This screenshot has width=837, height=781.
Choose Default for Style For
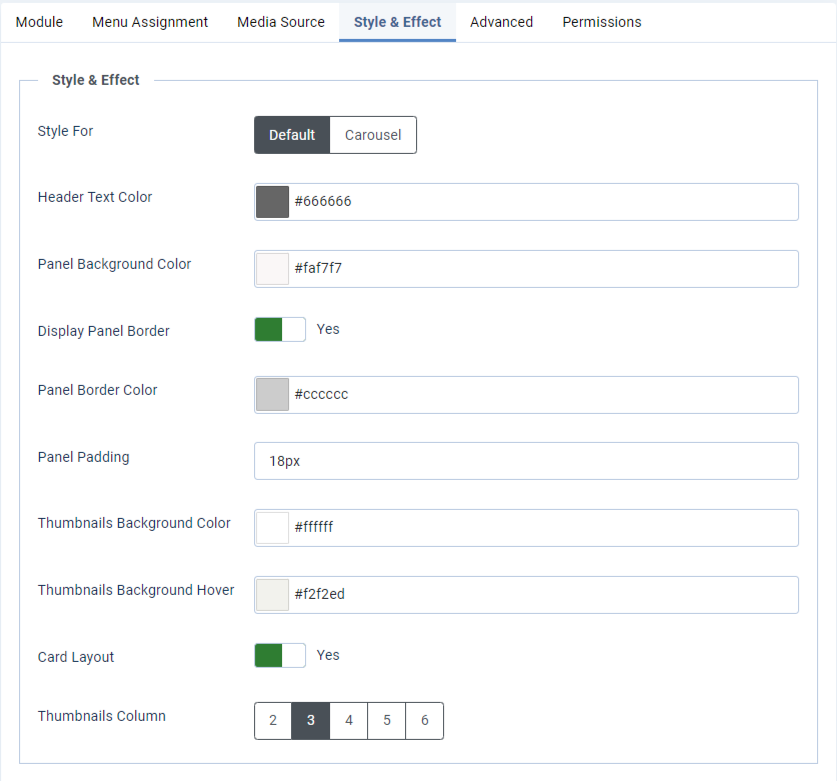pos(292,135)
